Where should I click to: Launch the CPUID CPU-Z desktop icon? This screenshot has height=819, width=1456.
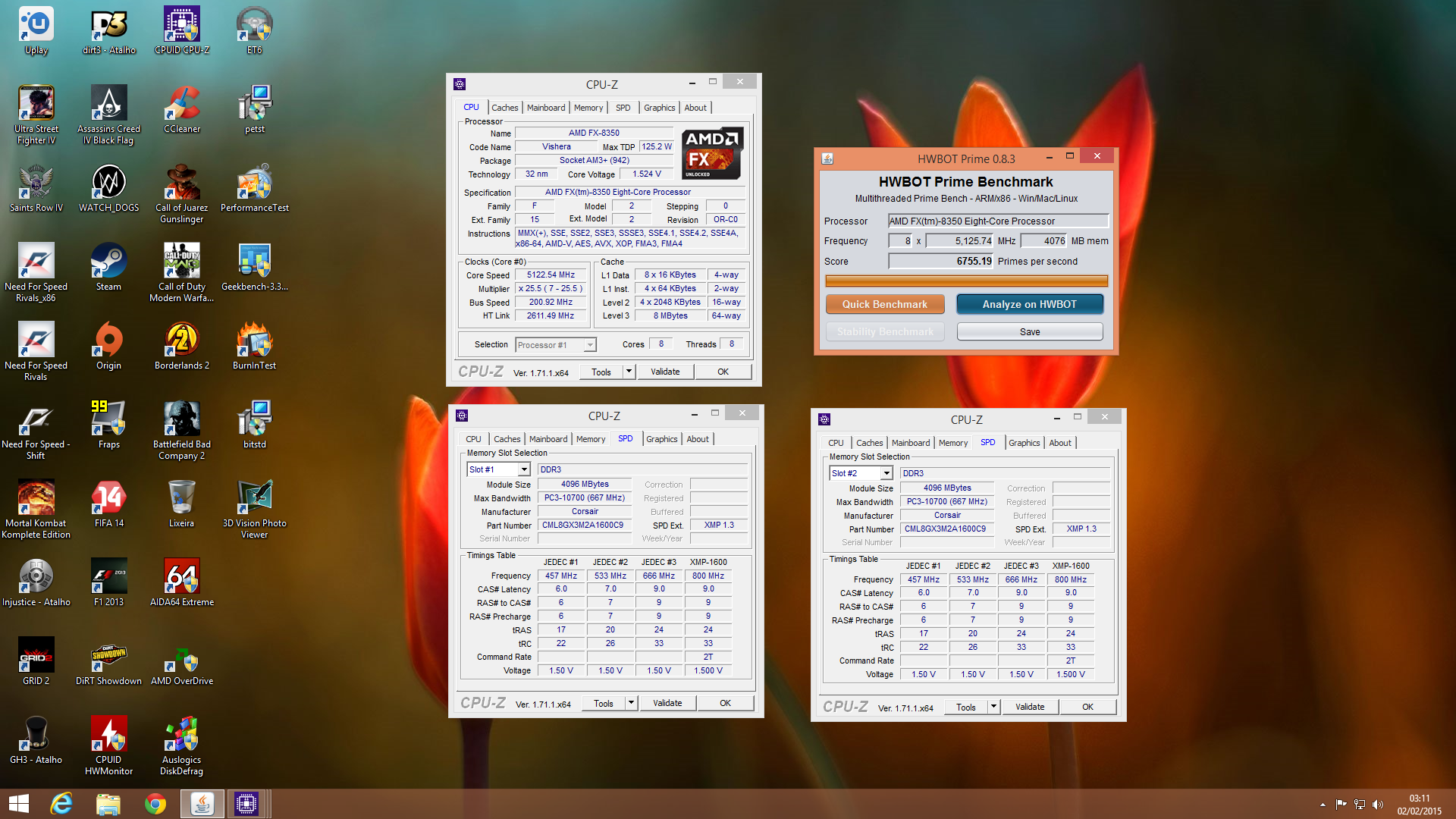[182, 31]
